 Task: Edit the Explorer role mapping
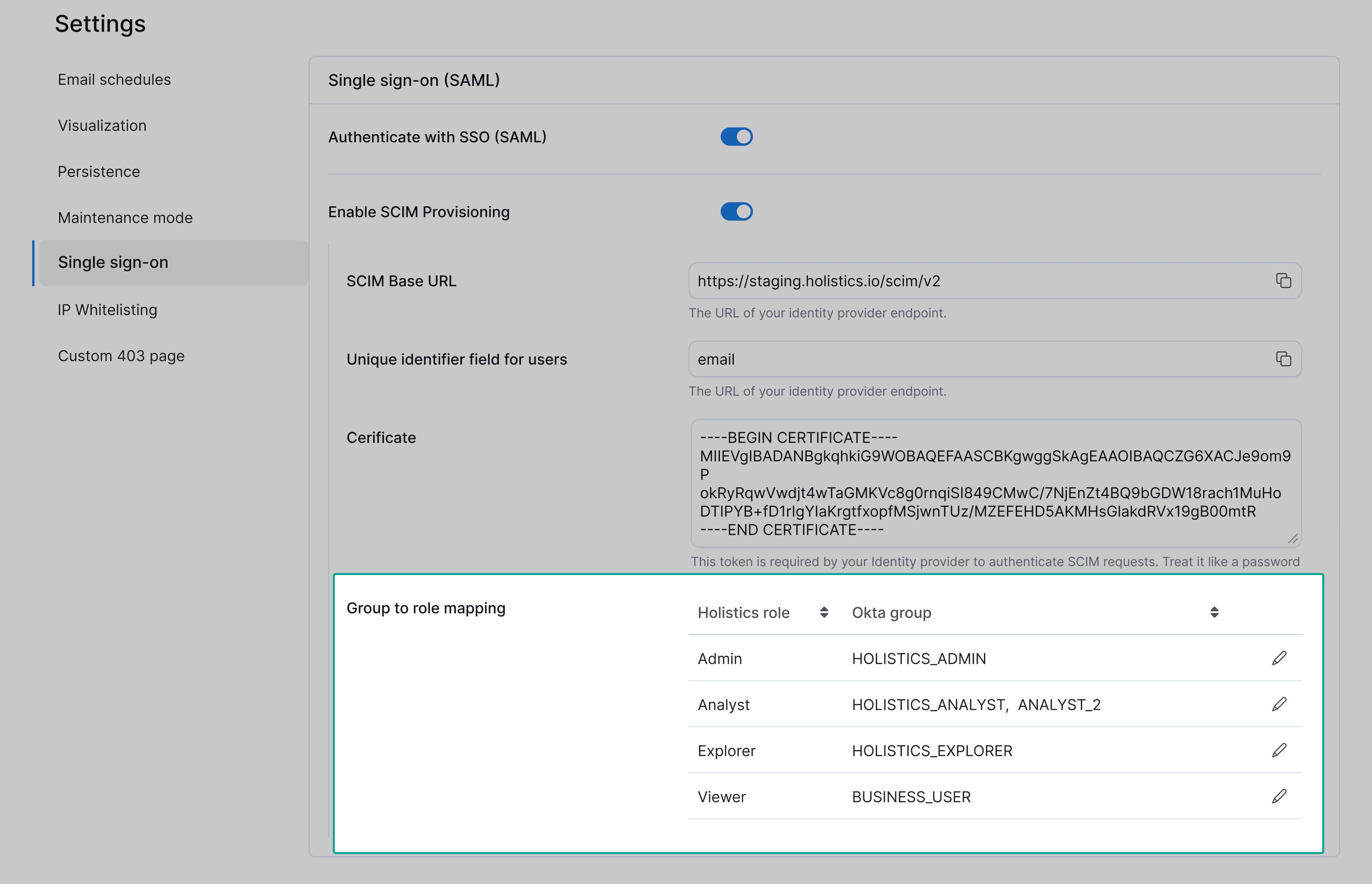[1280, 750]
